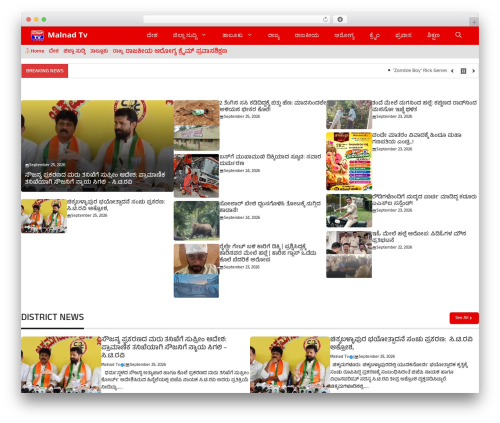This screenshot has width=500, height=423.
Task: Open the elephant thumbnail
Action: click(x=196, y=221)
